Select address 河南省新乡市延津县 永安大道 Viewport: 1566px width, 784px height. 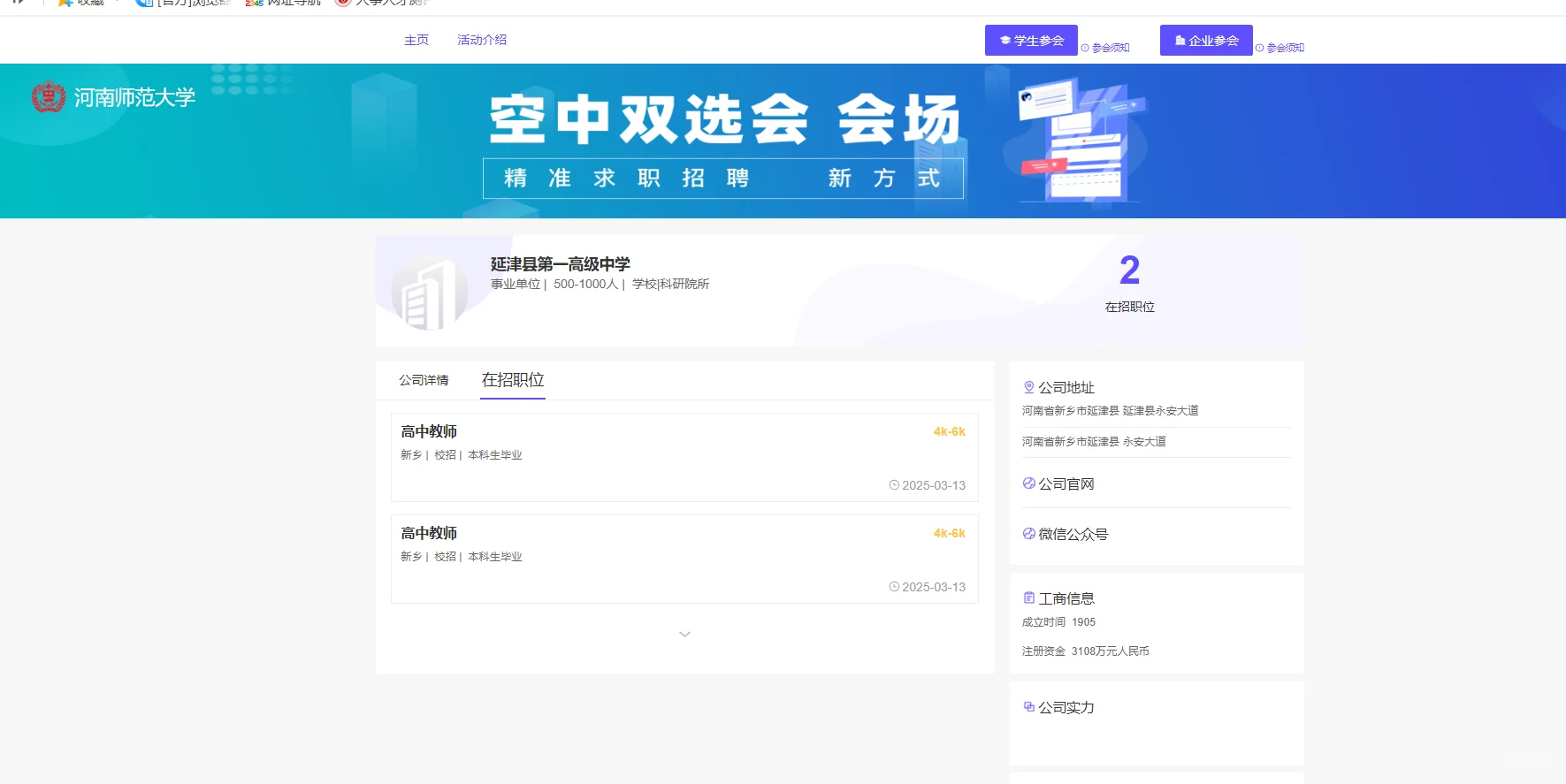pos(1094,442)
